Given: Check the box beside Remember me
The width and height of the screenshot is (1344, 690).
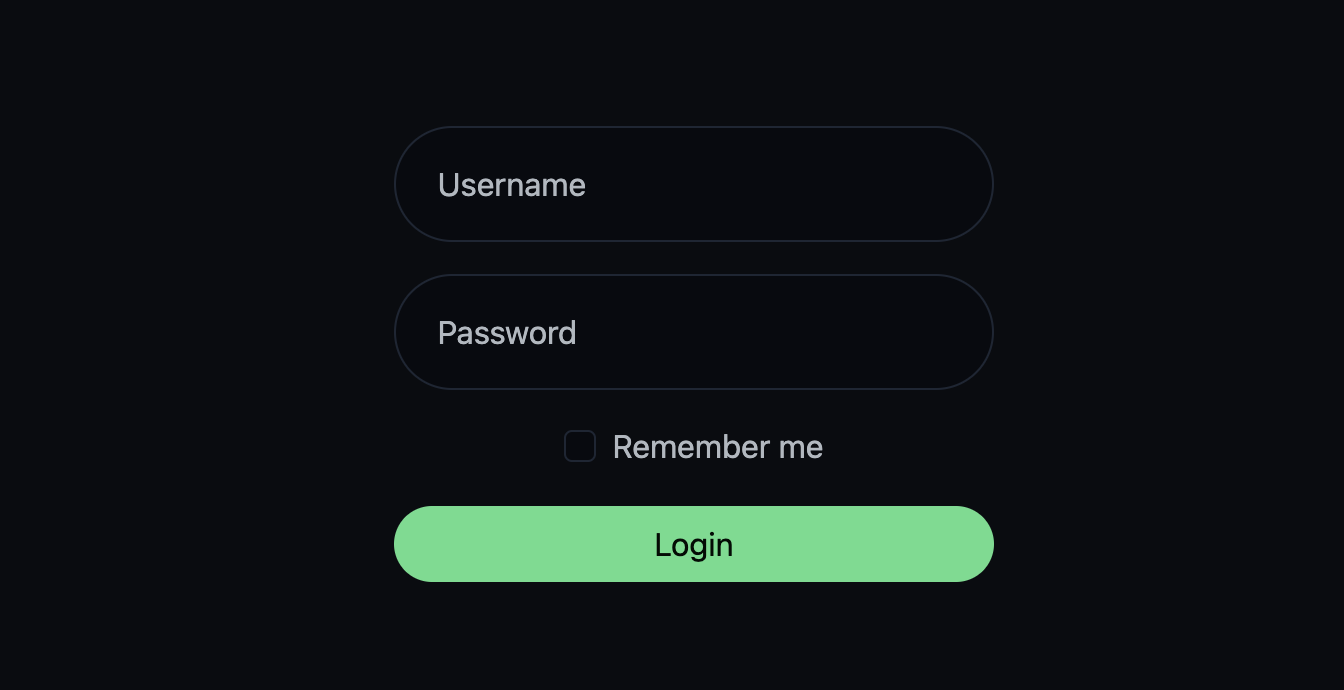Looking at the screenshot, I should coord(580,446).
